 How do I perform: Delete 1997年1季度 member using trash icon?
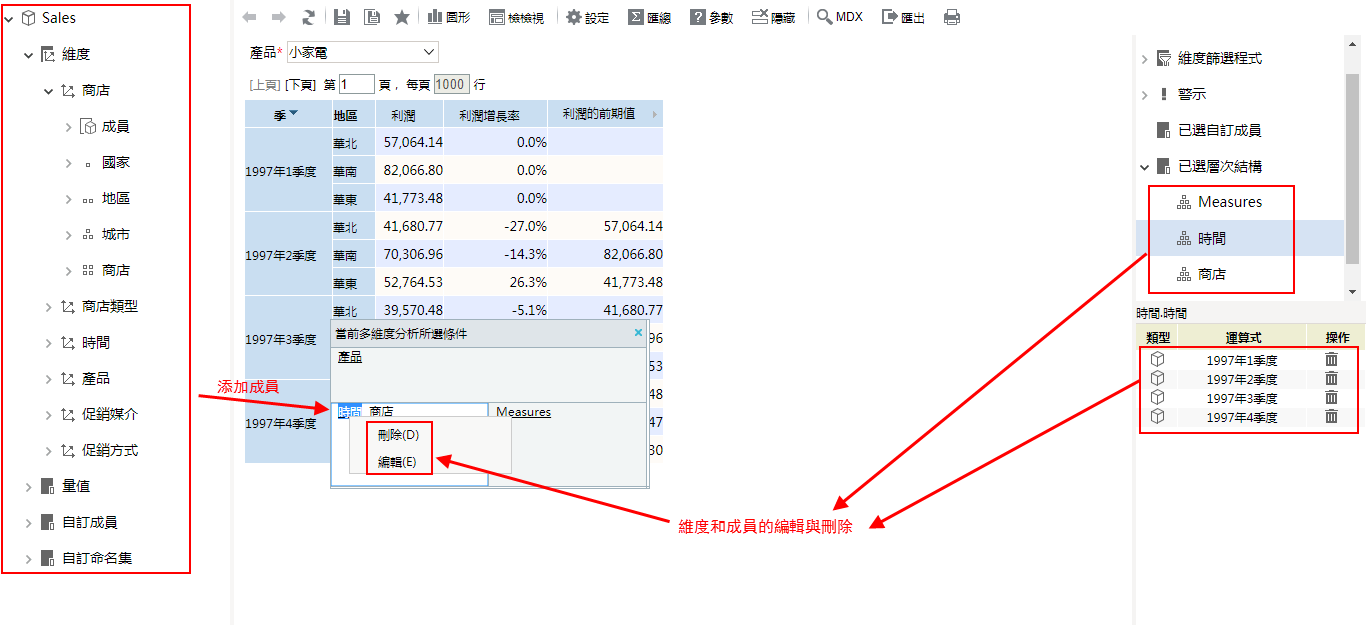click(x=1331, y=360)
